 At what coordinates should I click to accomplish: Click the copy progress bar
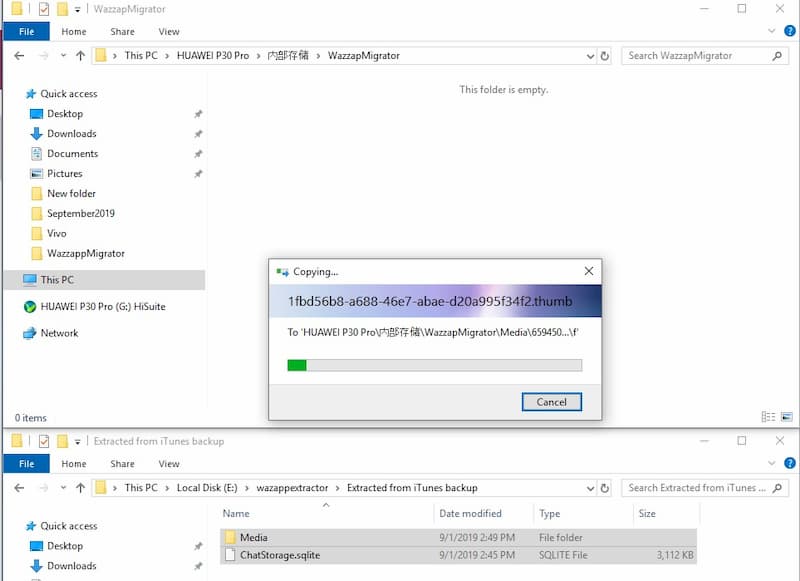(434, 365)
